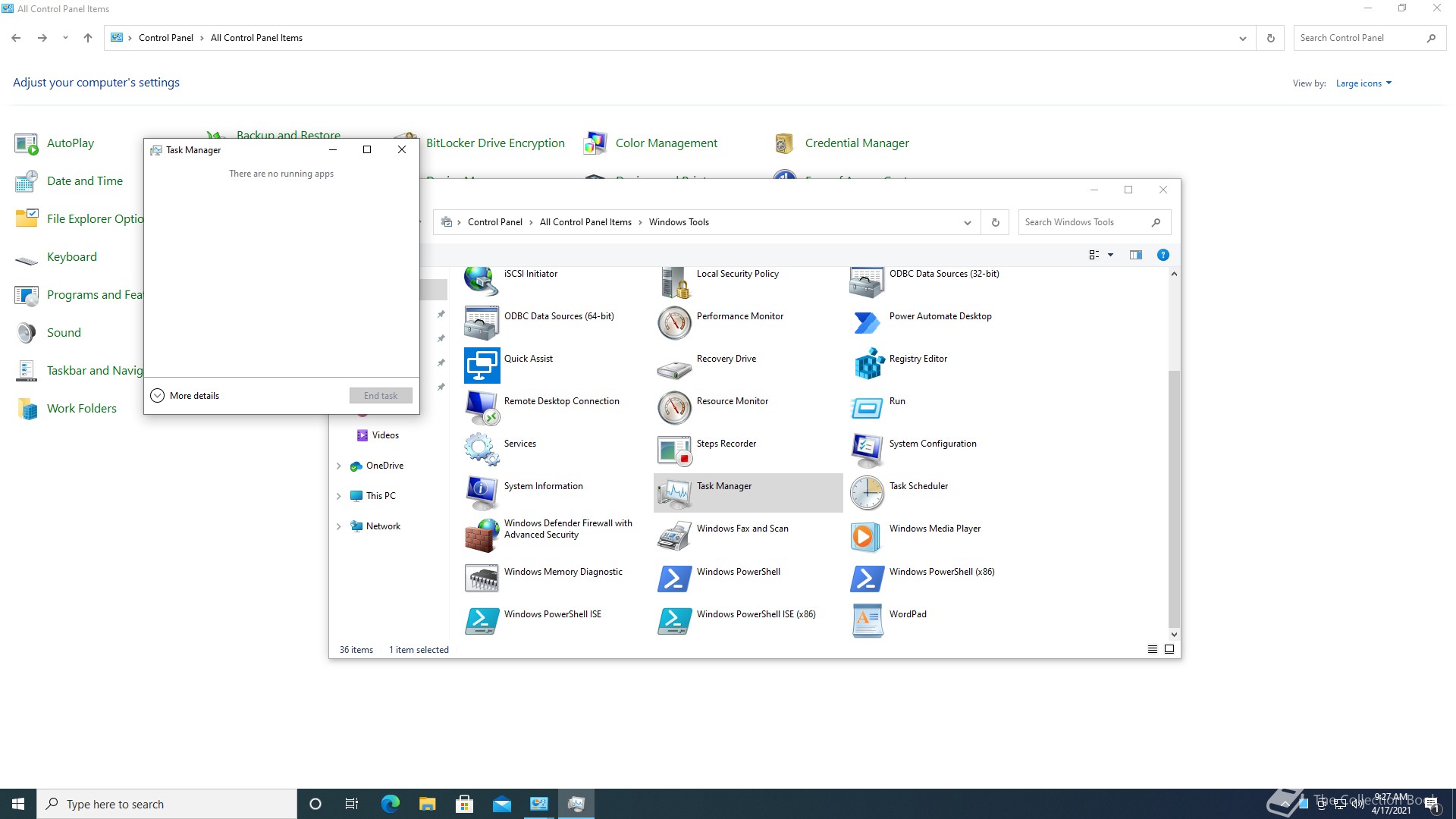Click All Control Panel Items breadcrumb in Windows Tools

585,222
